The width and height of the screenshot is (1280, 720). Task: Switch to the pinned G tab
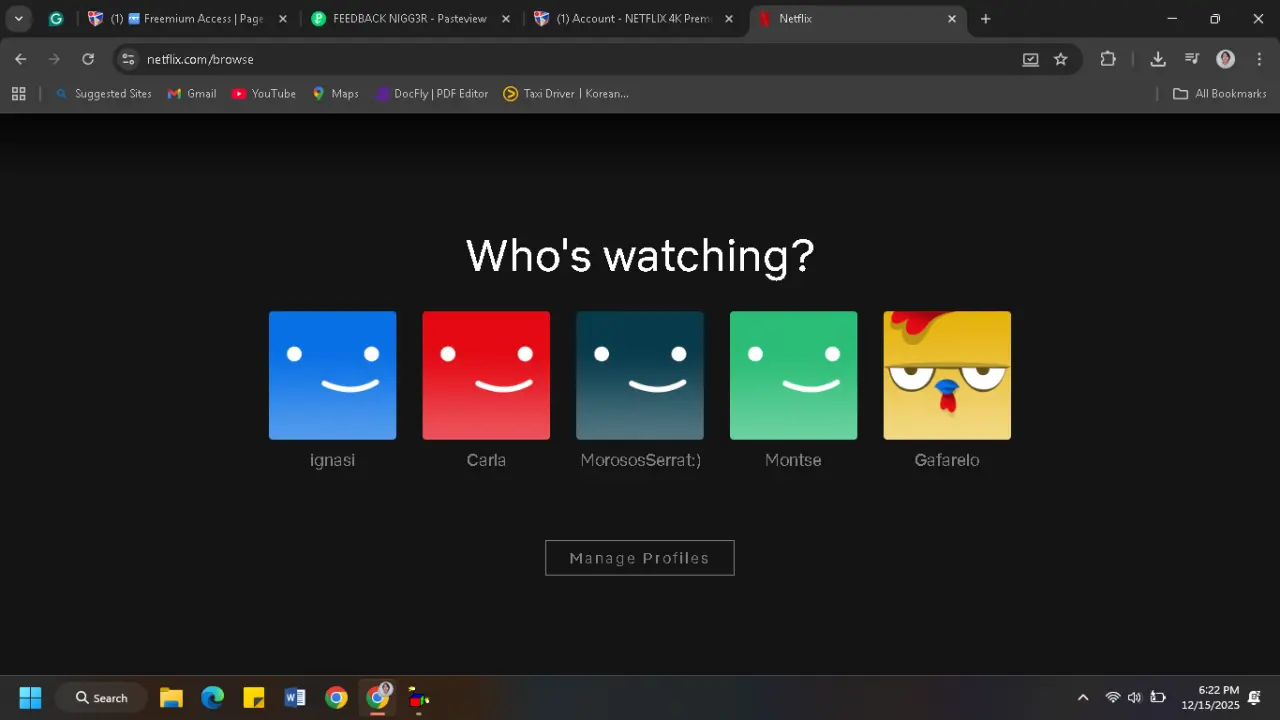pyautogui.click(x=56, y=18)
